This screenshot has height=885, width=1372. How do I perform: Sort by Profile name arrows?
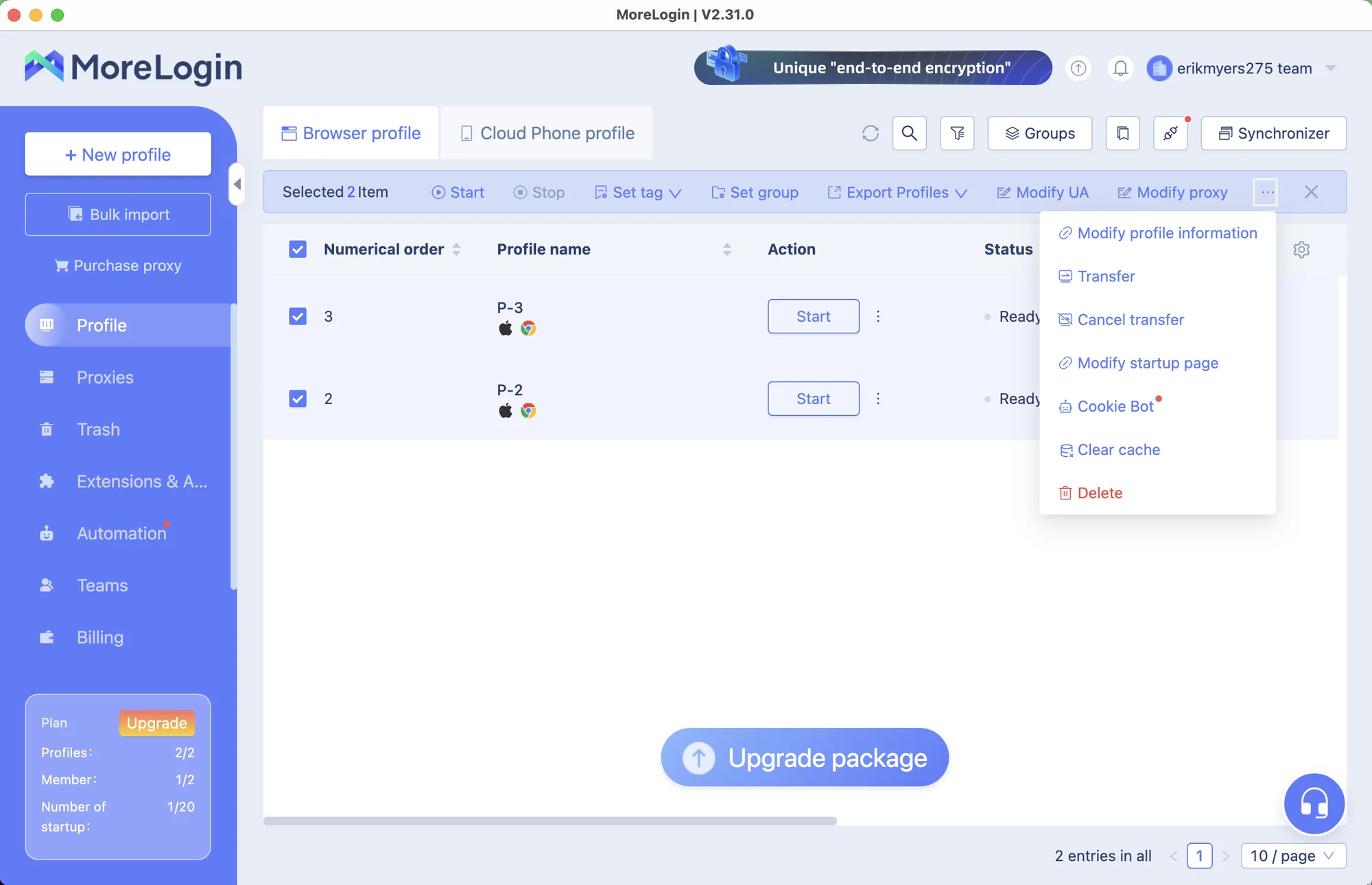pyautogui.click(x=727, y=250)
